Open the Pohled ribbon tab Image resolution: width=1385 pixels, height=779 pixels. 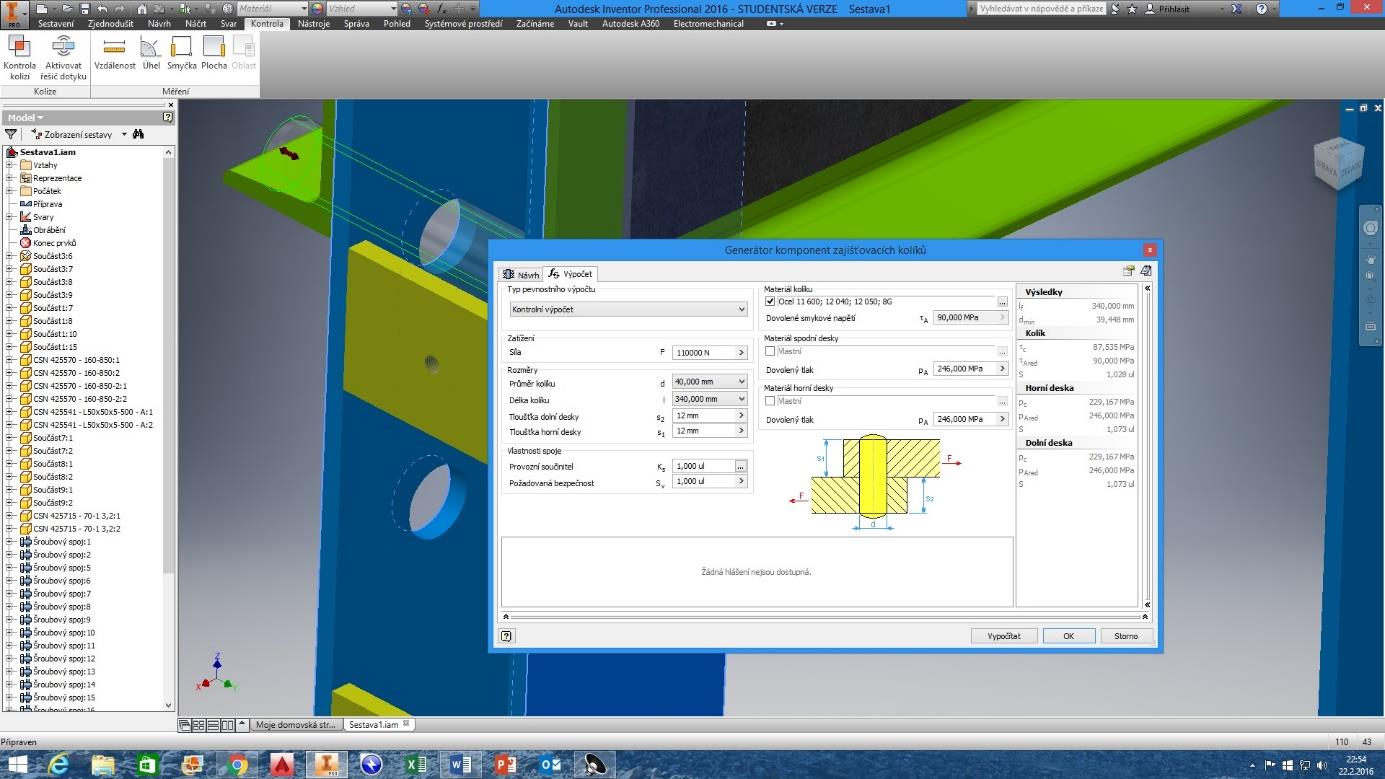(x=397, y=23)
